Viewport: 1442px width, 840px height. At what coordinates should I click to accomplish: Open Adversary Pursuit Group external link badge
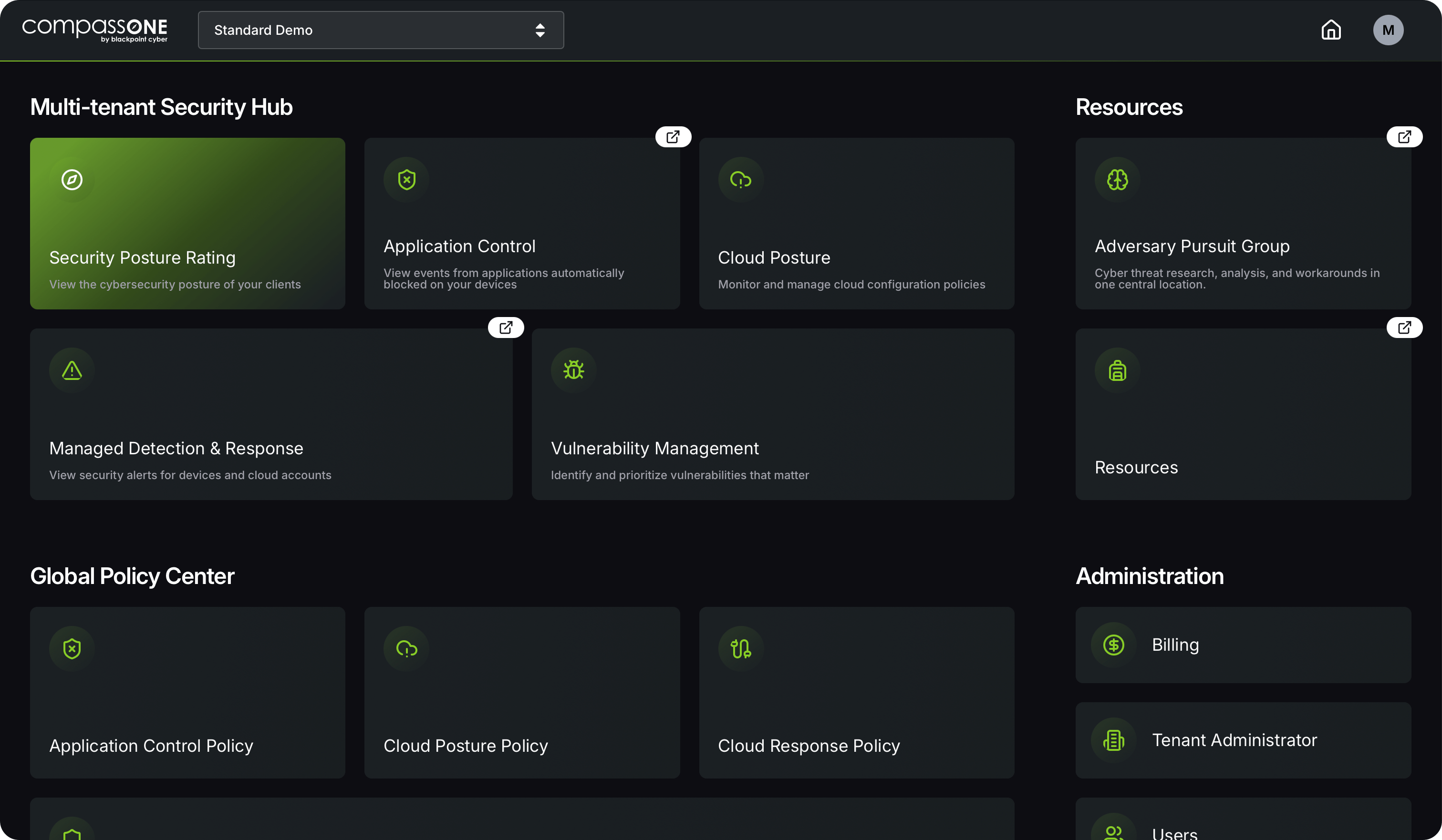1404,137
